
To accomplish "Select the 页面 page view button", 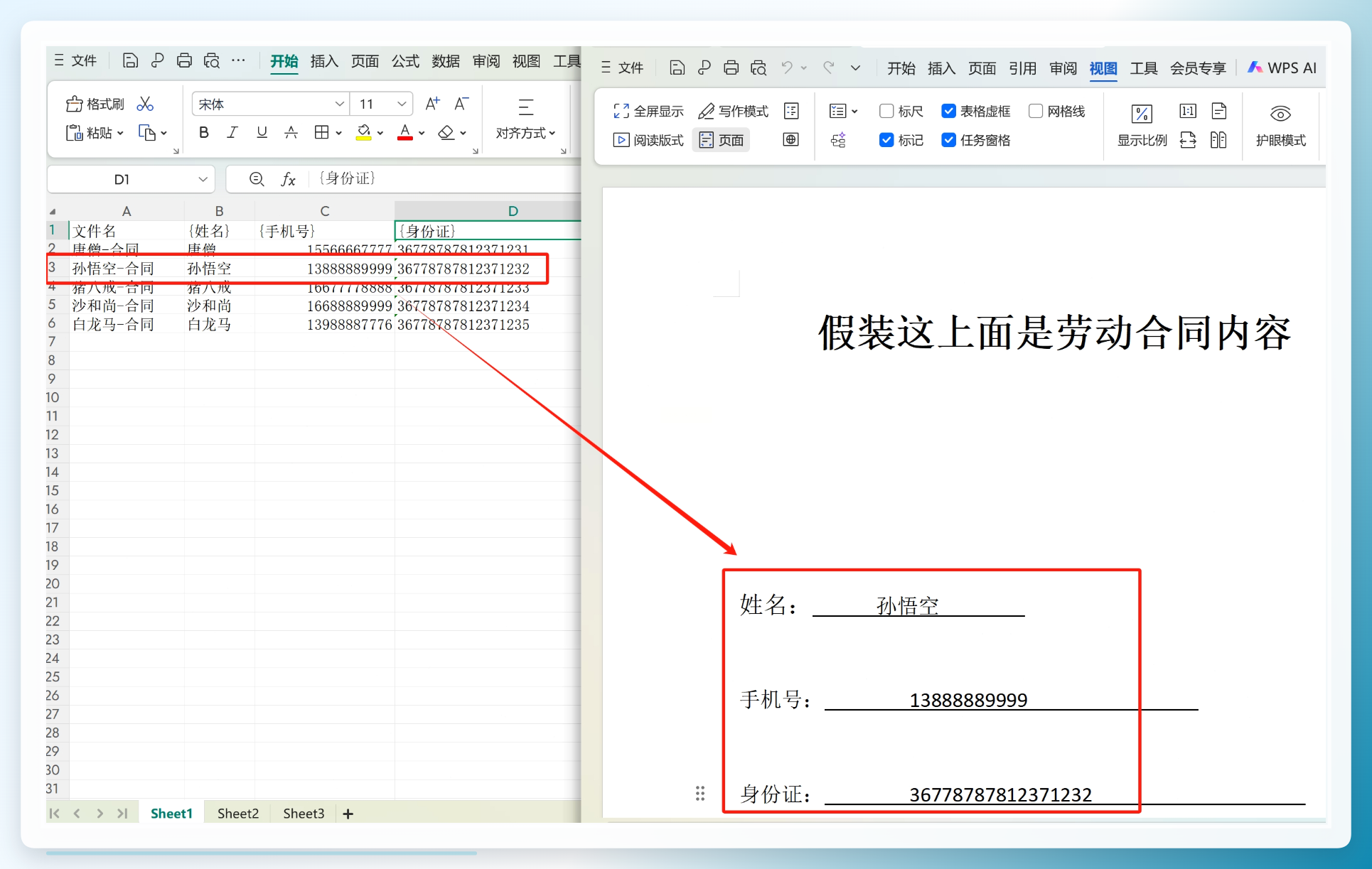I will coord(721,140).
